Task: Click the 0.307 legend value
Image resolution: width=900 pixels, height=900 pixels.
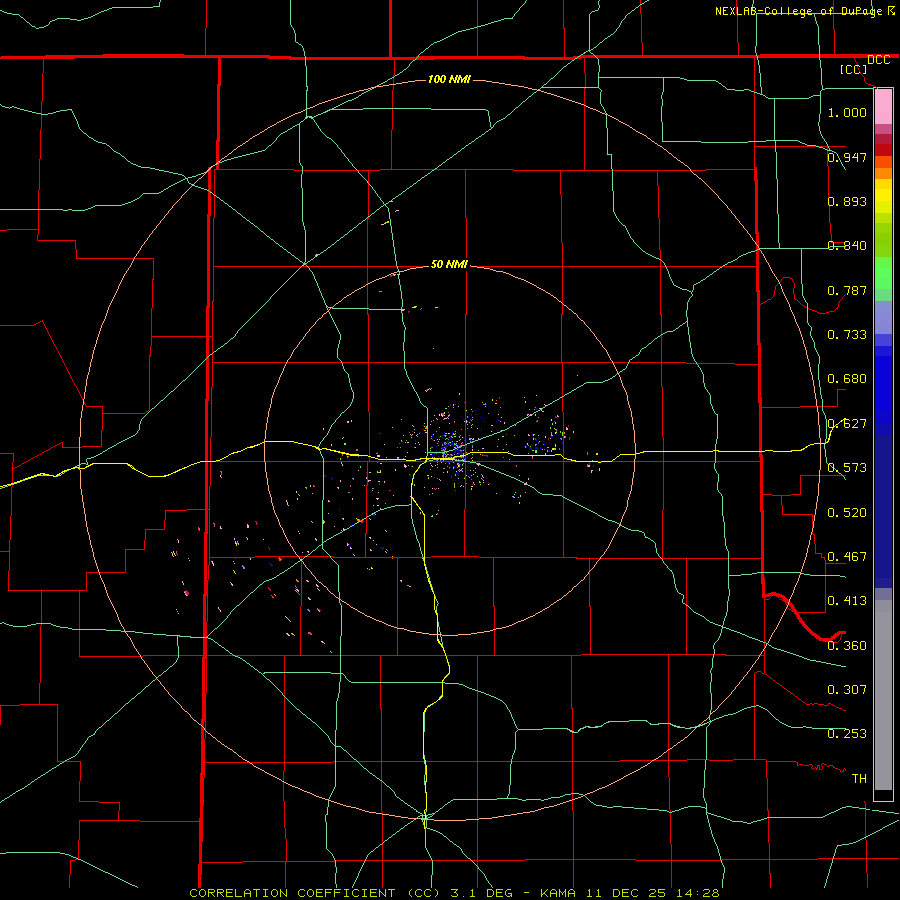Action: pos(847,690)
